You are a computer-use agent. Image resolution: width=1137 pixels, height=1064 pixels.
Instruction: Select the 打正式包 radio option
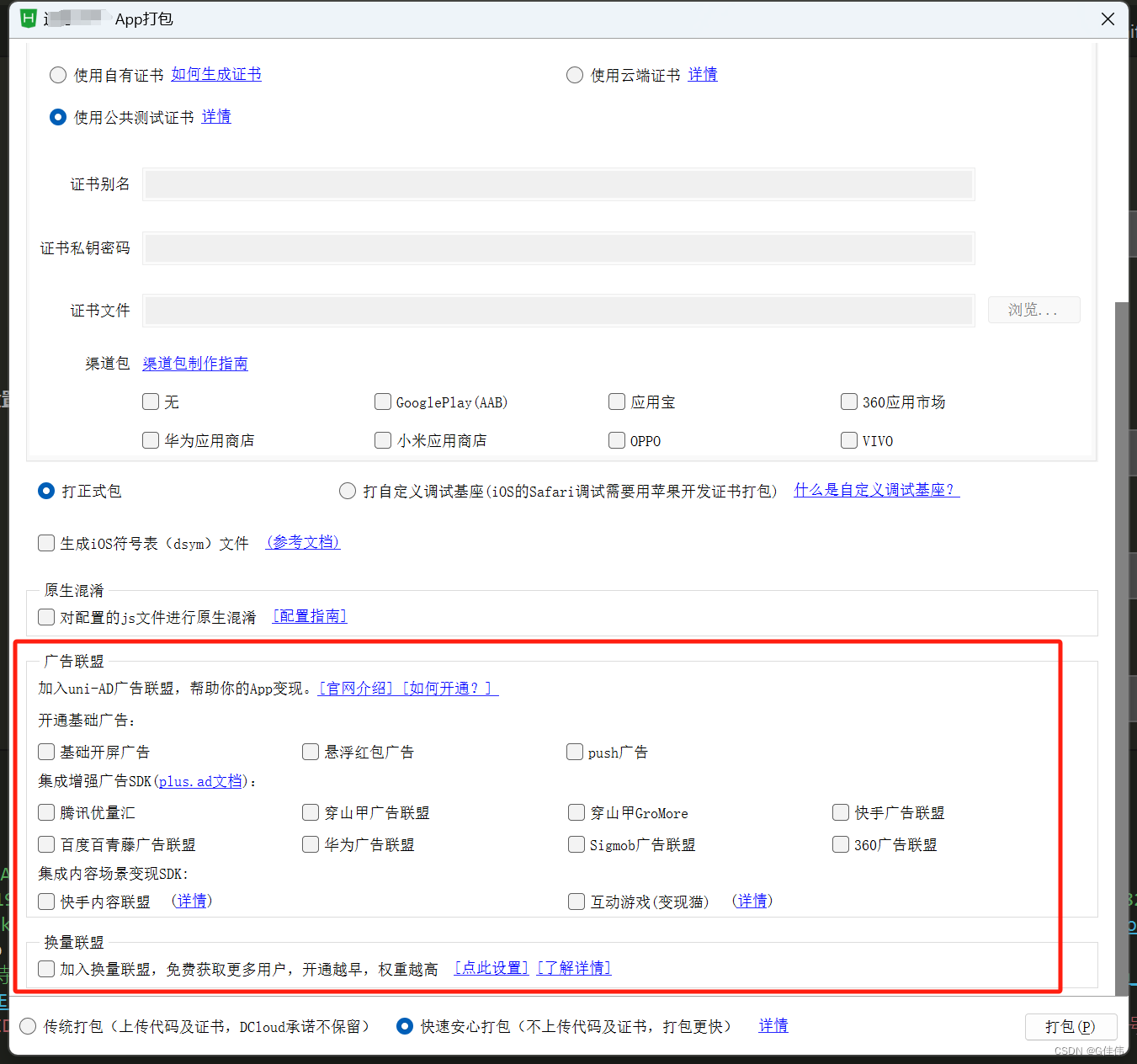46,491
